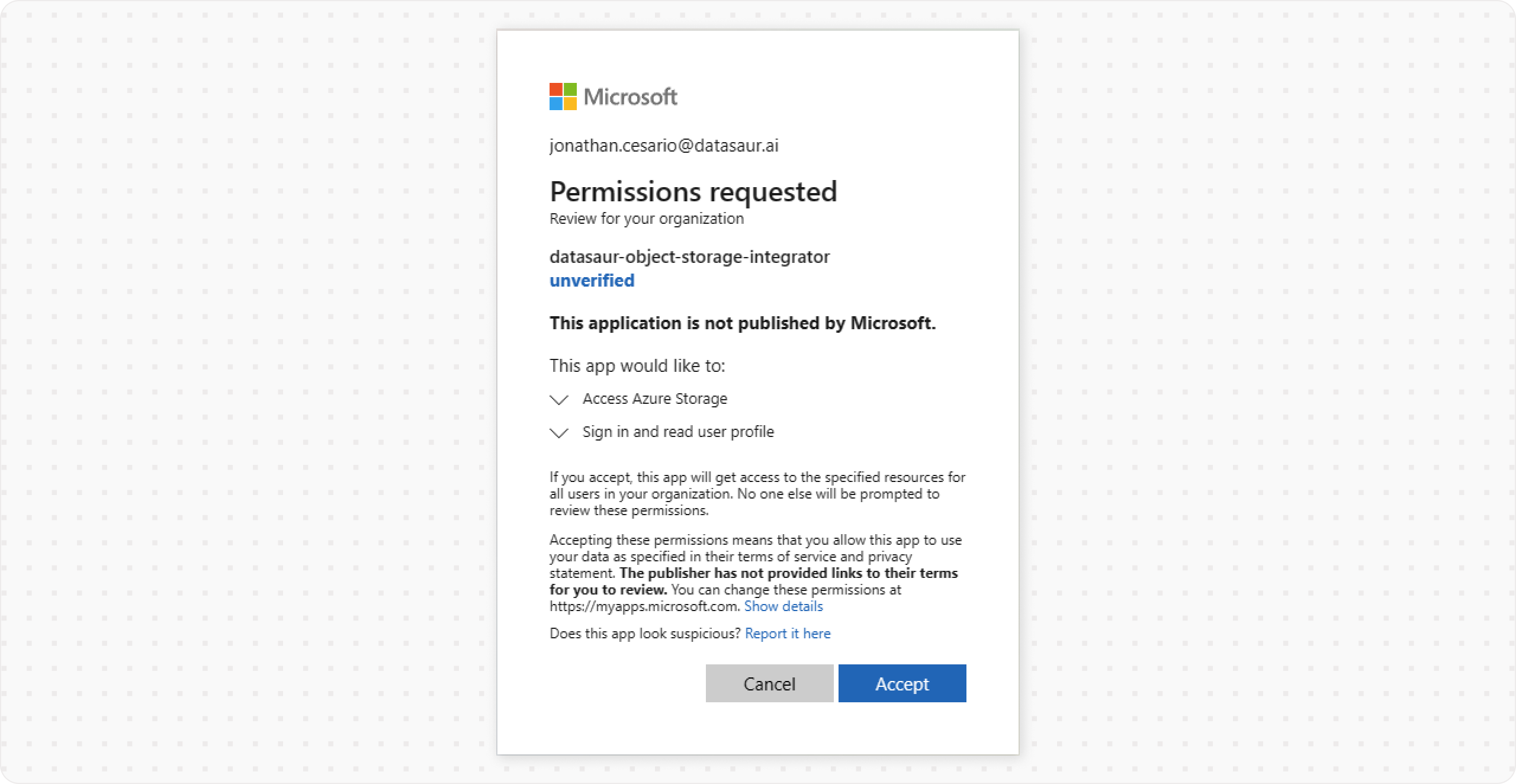Expand the Access Azure Storage chevron
Viewport: 1516px width, 784px height.
tap(559, 400)
